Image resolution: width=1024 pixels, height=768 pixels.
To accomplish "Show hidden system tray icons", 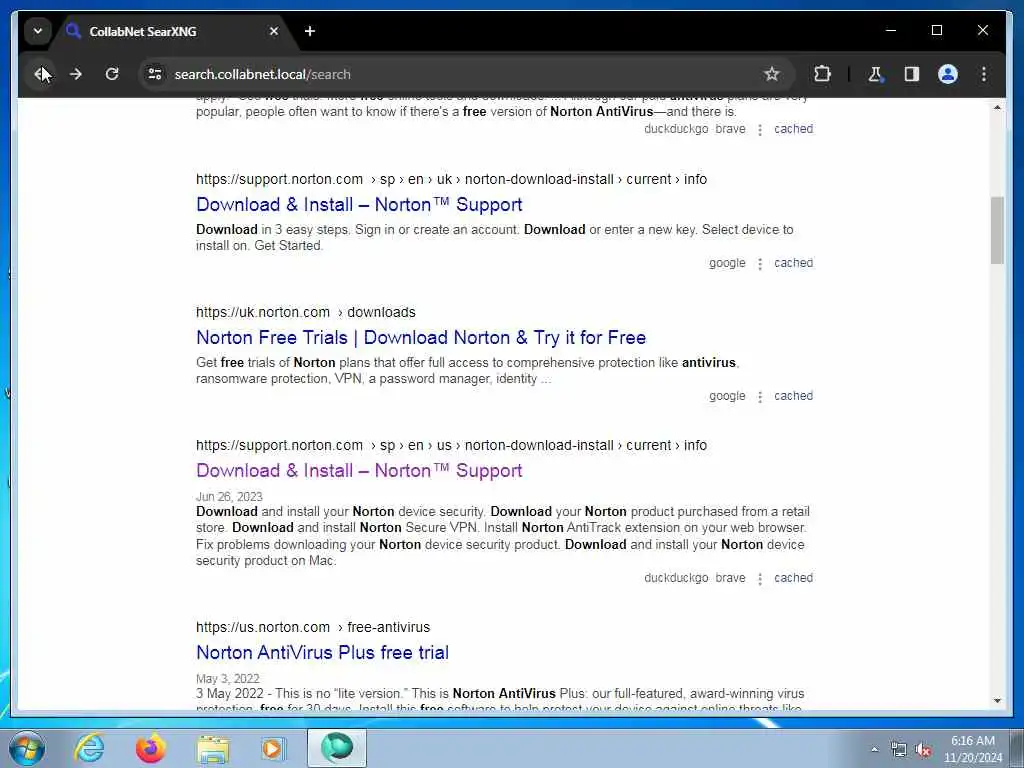I will pos(874,749).
